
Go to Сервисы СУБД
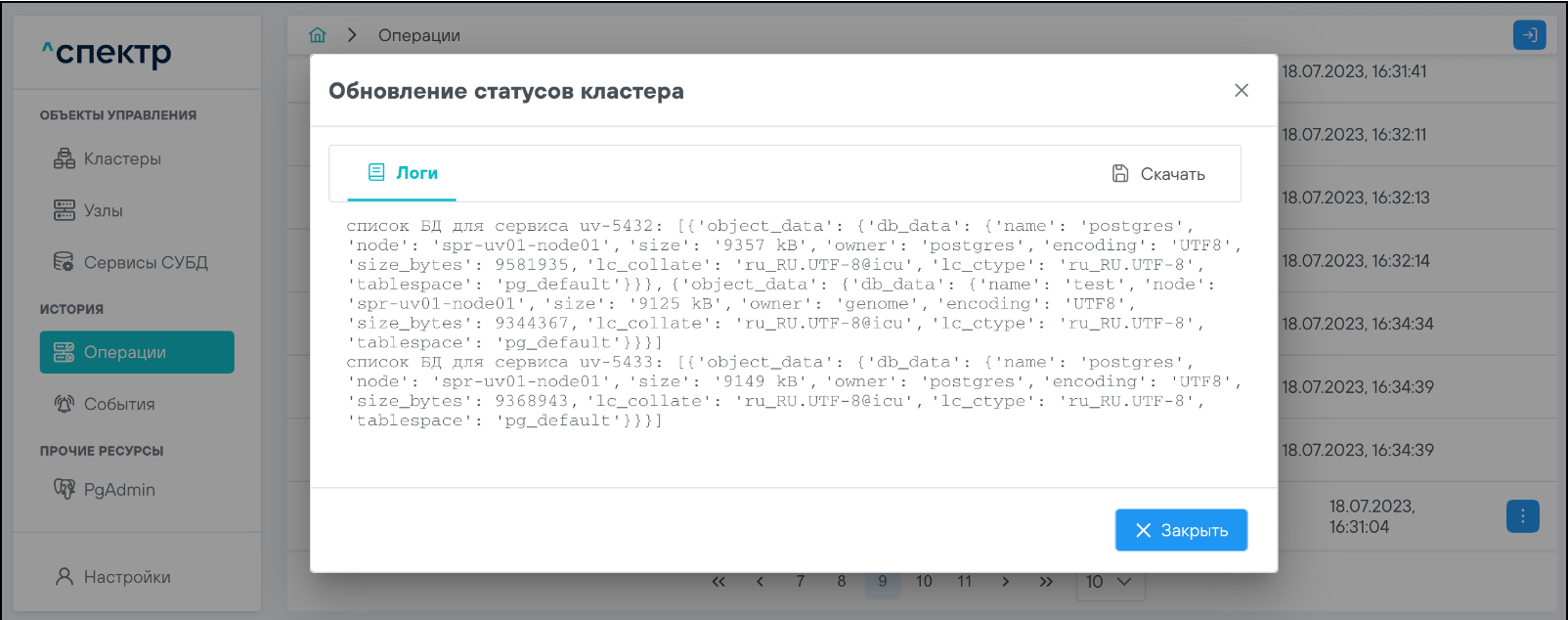pyautogui.click(x=145, y=262)
